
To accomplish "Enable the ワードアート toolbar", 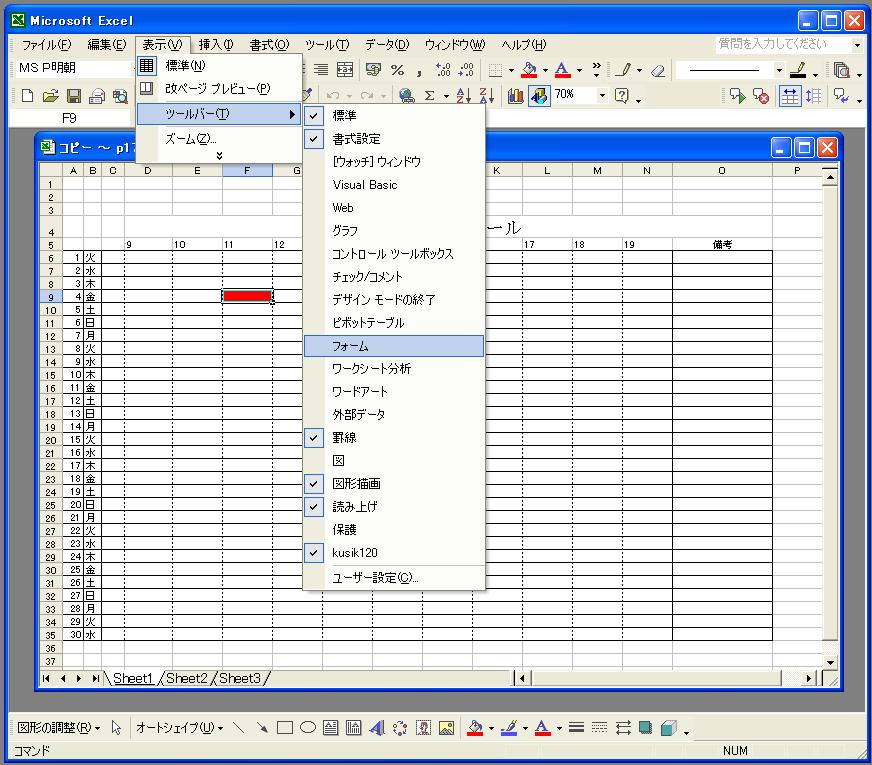I will point(394,391).
